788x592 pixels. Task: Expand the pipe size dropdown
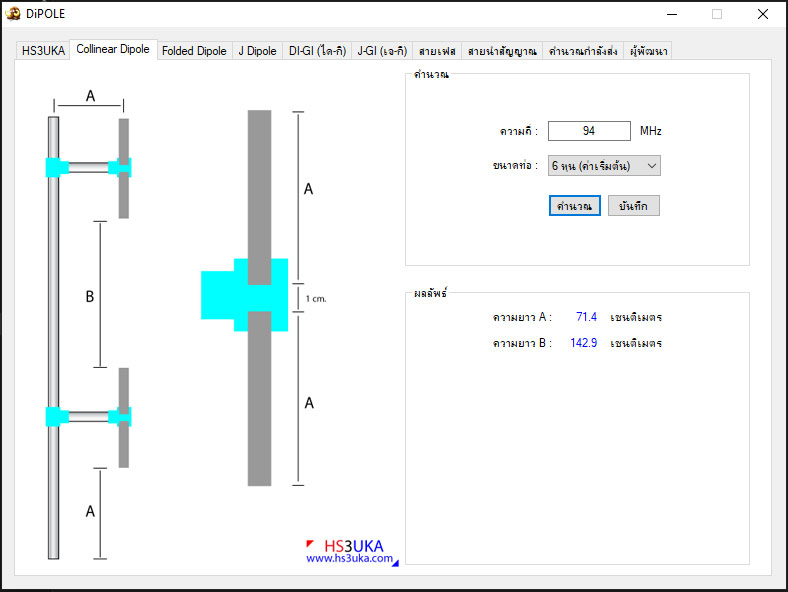point(604,166)
